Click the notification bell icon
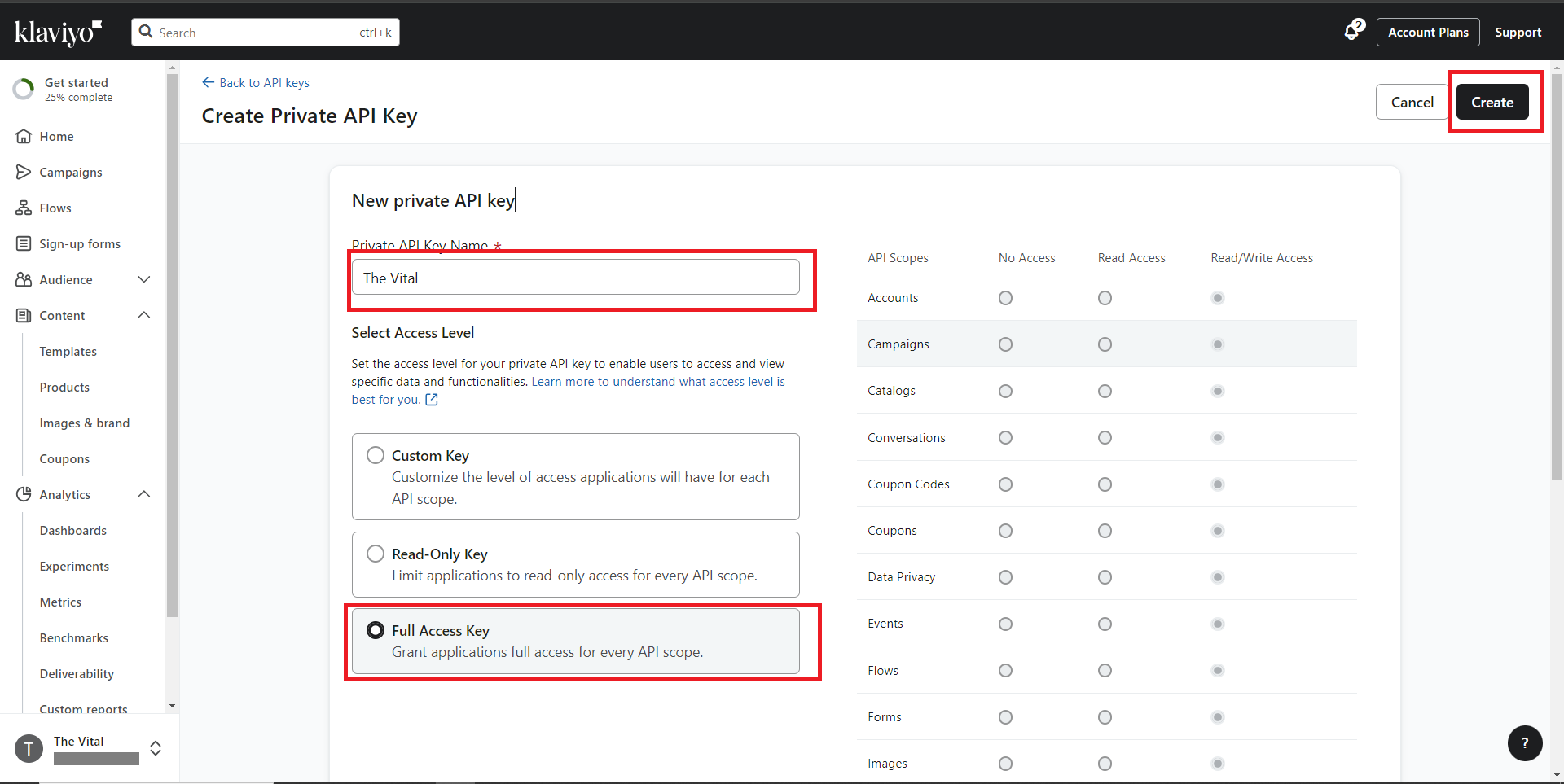 pos(1352,32)
